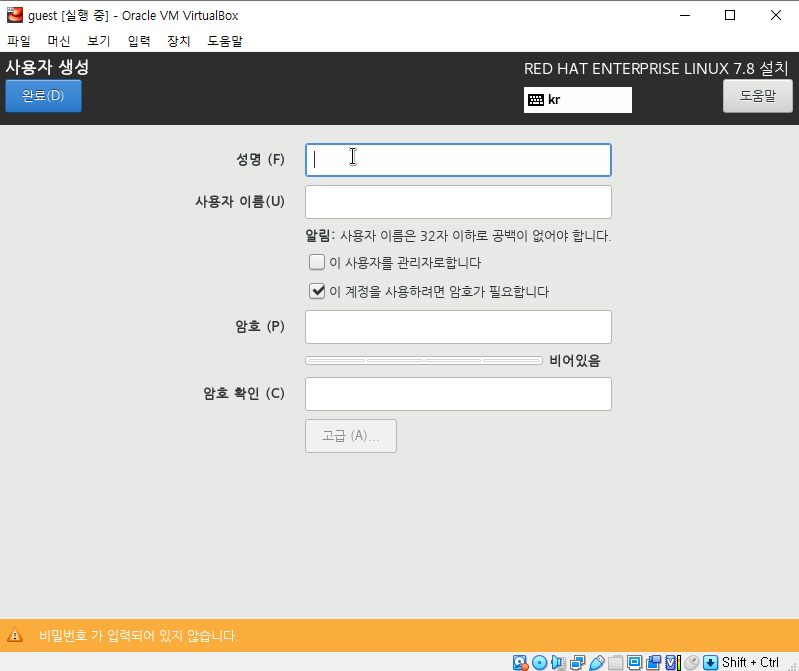
Task: Click the Shift + Ctrl host key text
Action: click(750, 662)
